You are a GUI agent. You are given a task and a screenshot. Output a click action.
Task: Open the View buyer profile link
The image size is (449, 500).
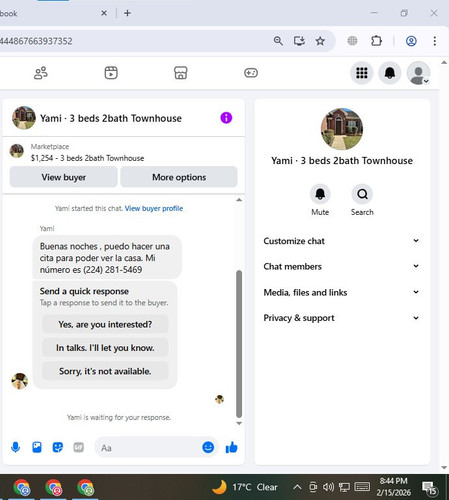pyautogui.click(x=154, y=208)
